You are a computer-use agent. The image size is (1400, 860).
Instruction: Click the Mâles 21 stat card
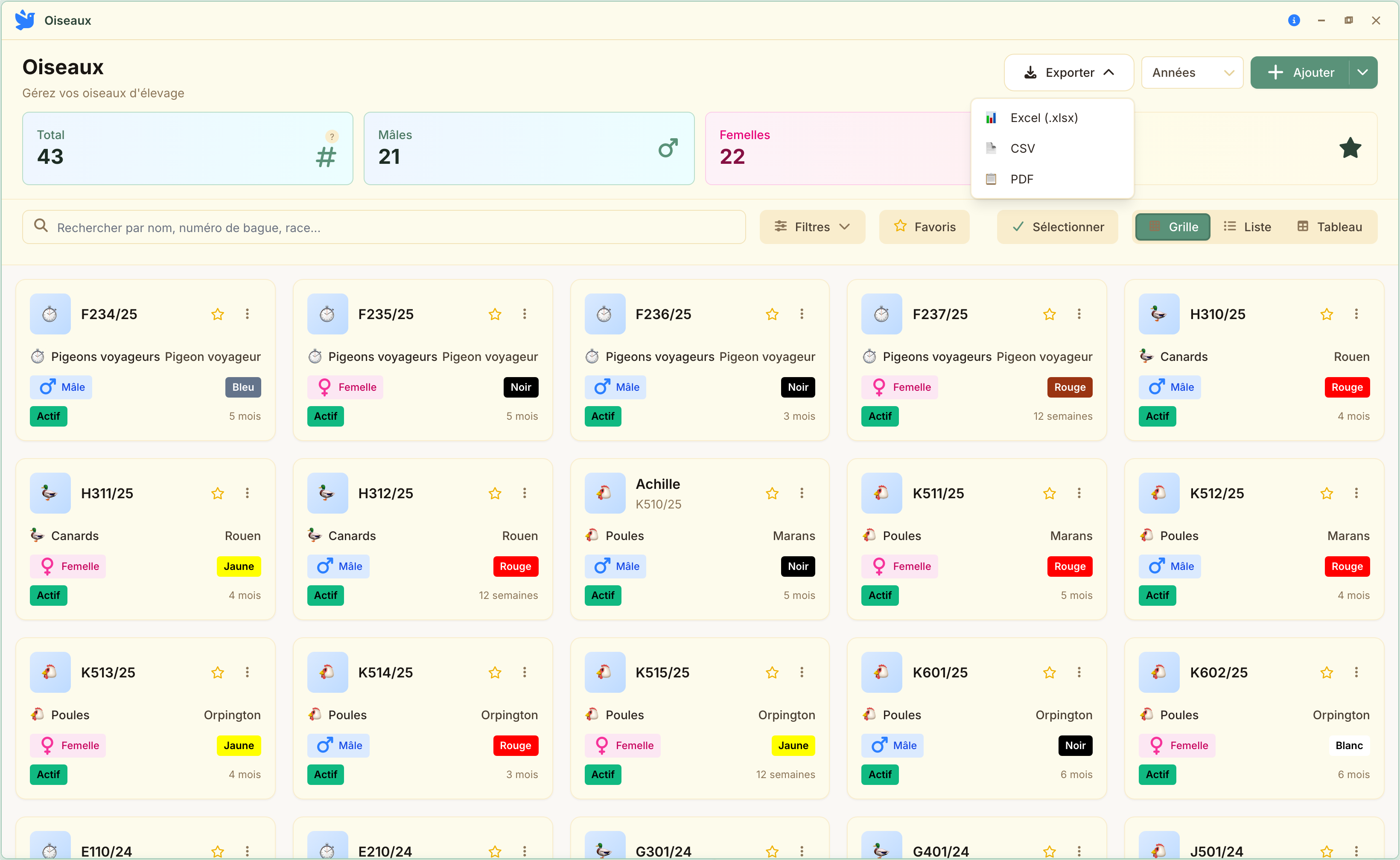click(529, 148)
